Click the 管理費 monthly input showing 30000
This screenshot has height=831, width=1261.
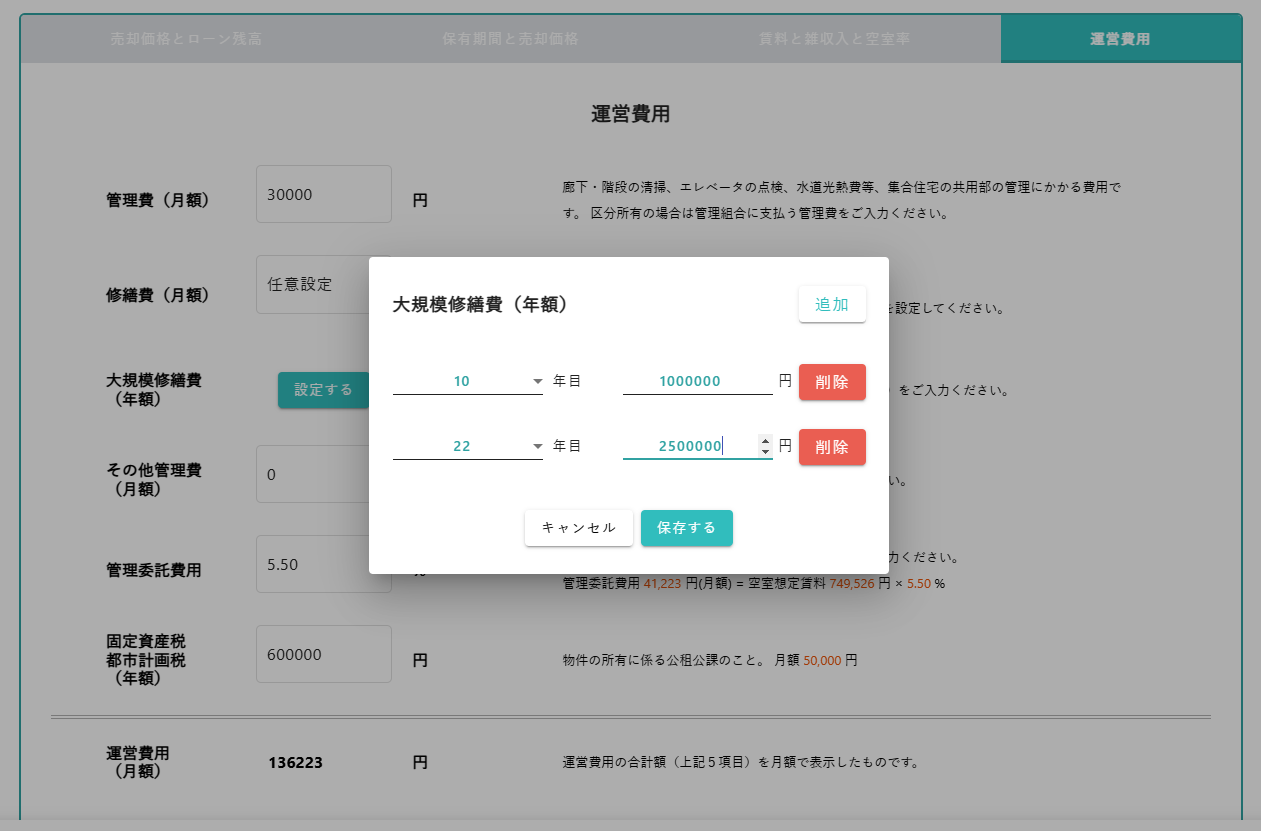coord(323,194)
